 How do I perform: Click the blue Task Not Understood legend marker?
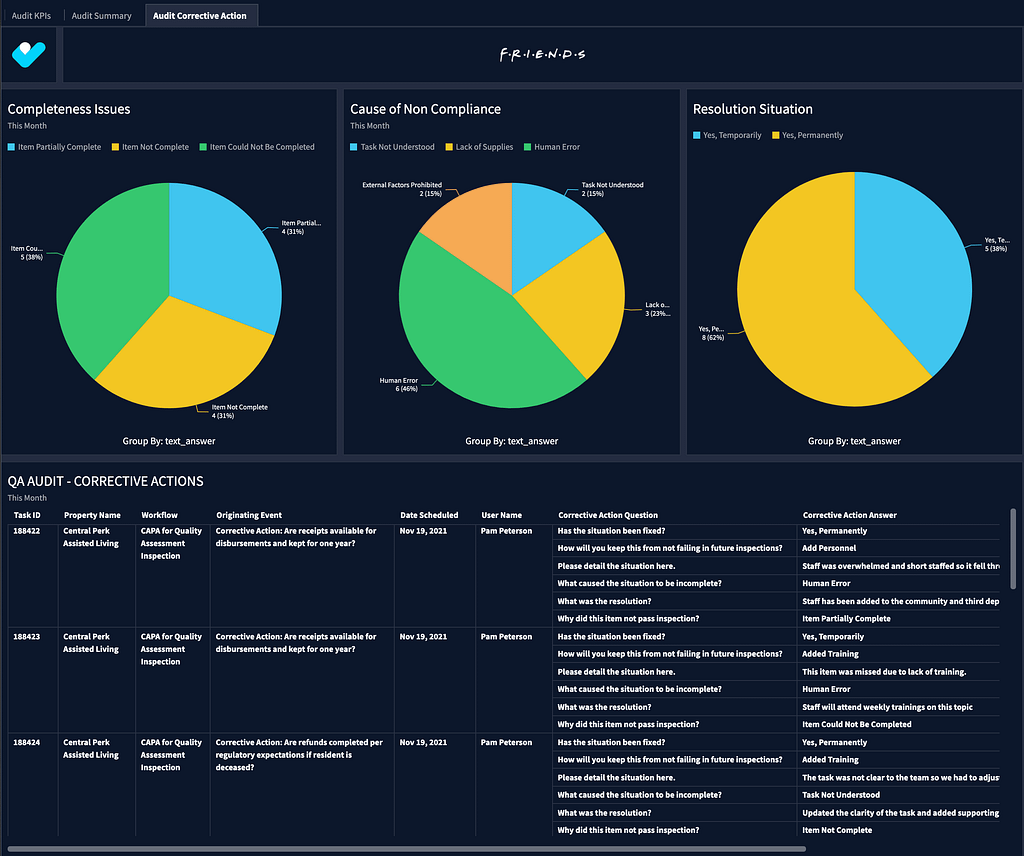[355, 147]
